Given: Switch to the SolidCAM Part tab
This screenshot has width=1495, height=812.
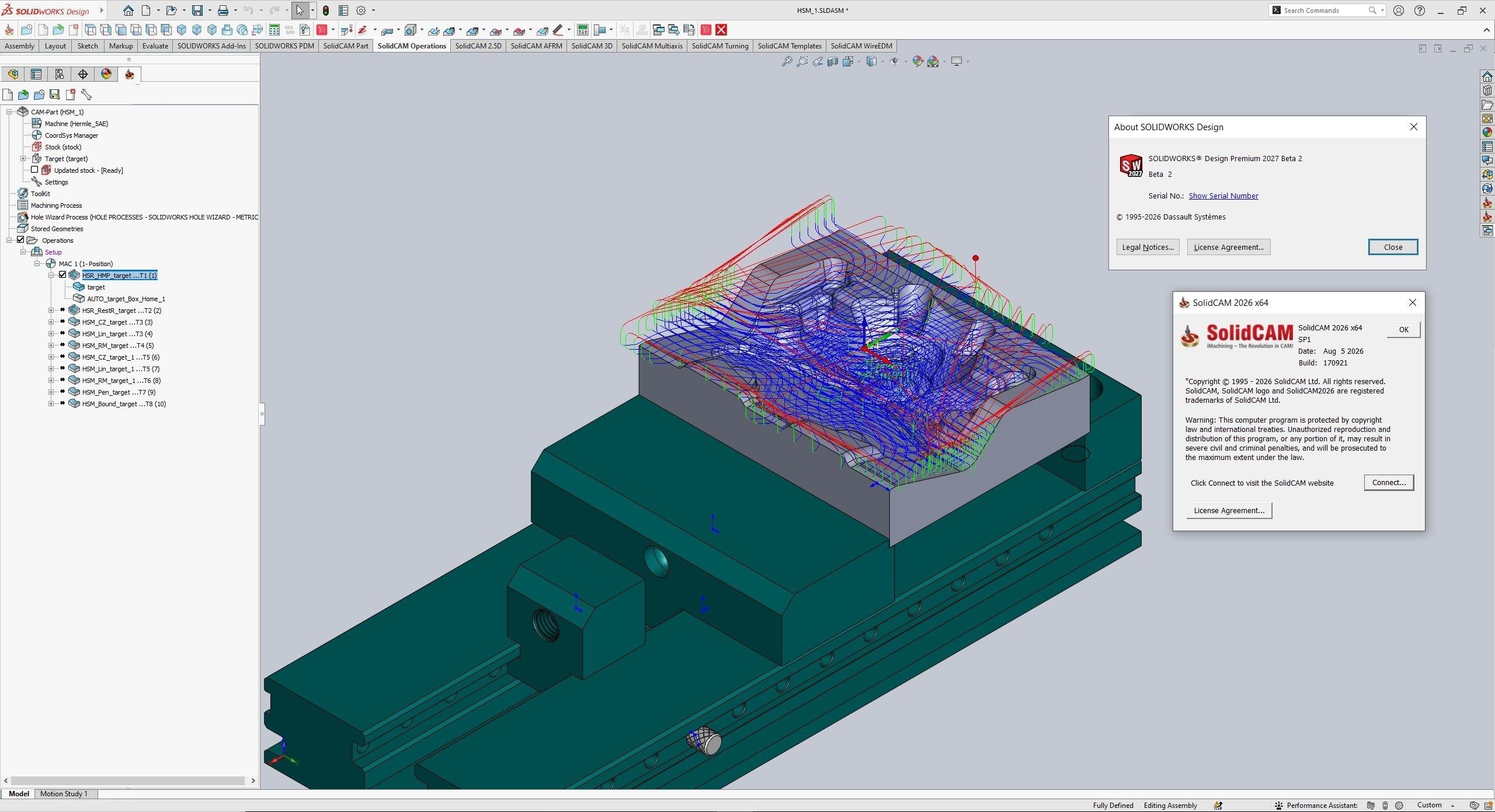Looking at the screenshot, I should (346, 46).
